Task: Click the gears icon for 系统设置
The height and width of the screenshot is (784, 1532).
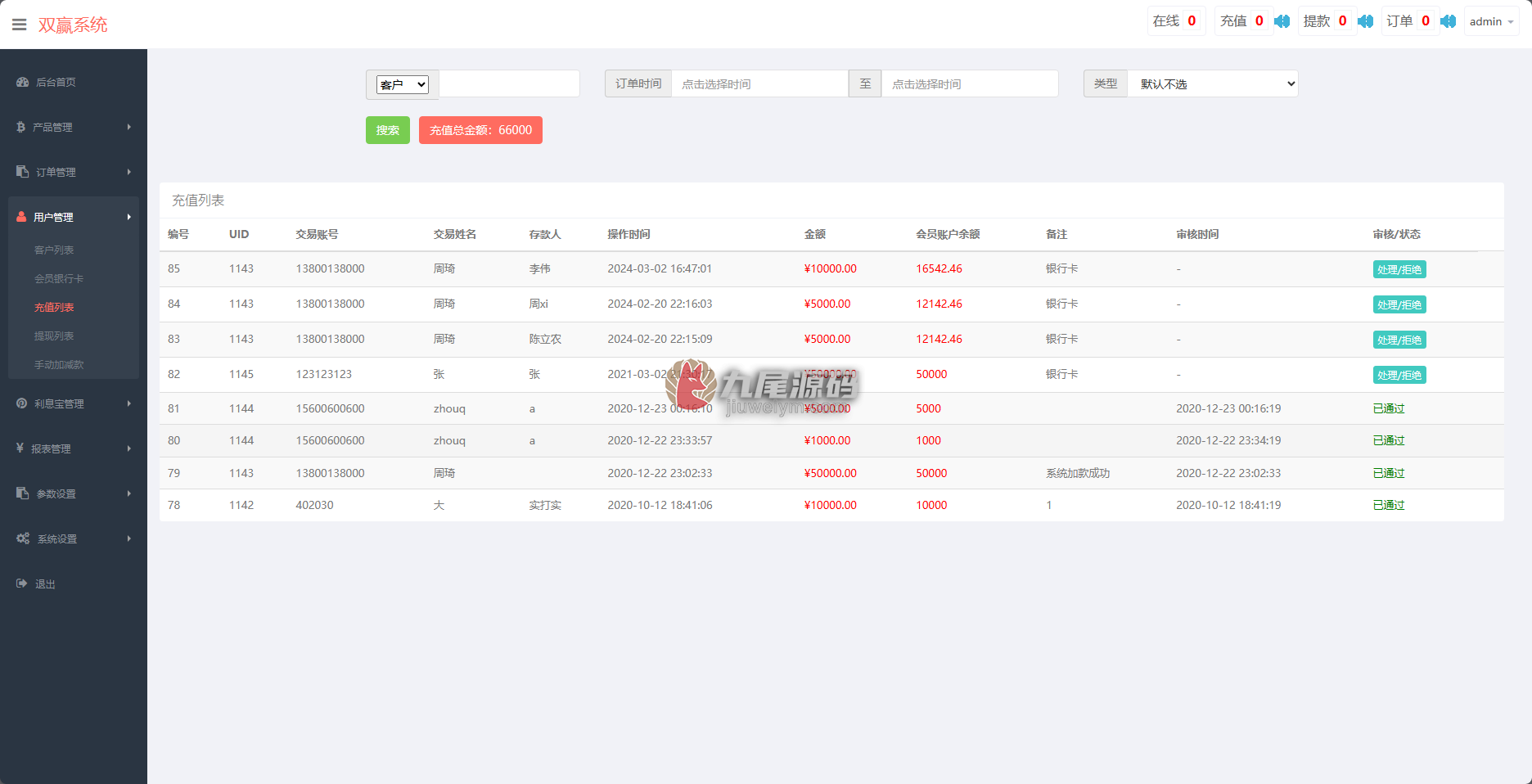Action: point(23,538)
